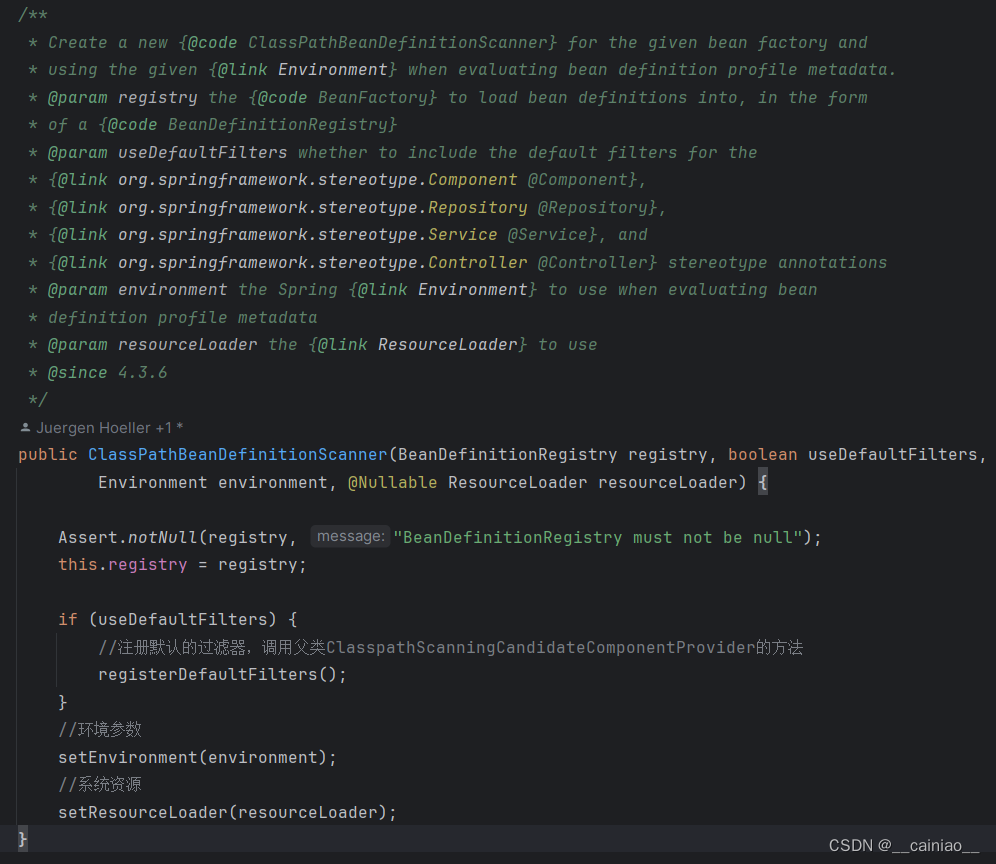Click the ResourceLoader link in Javadoc

(x=448, y=345)
